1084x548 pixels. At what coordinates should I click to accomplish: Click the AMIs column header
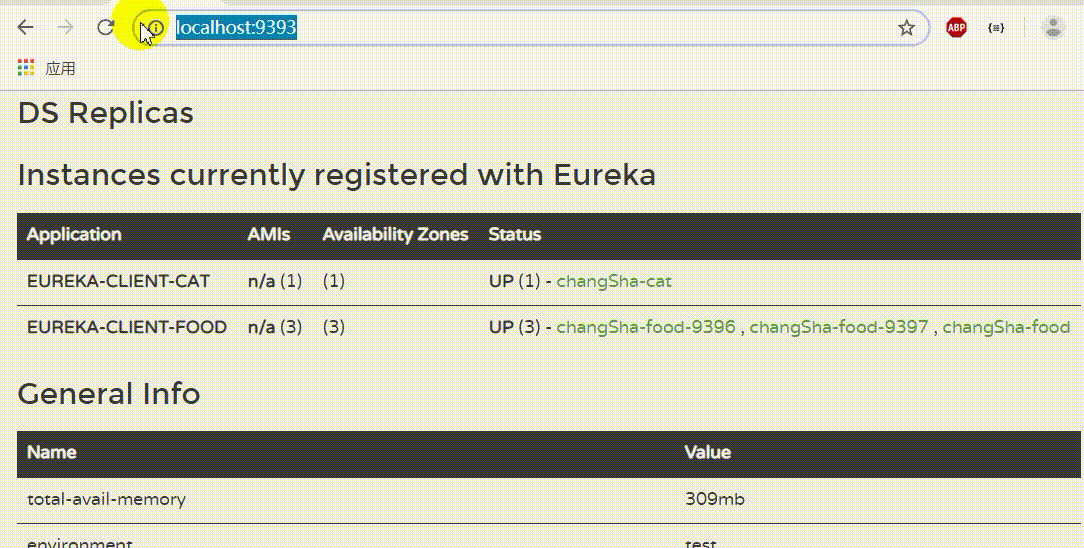(269, 234)
